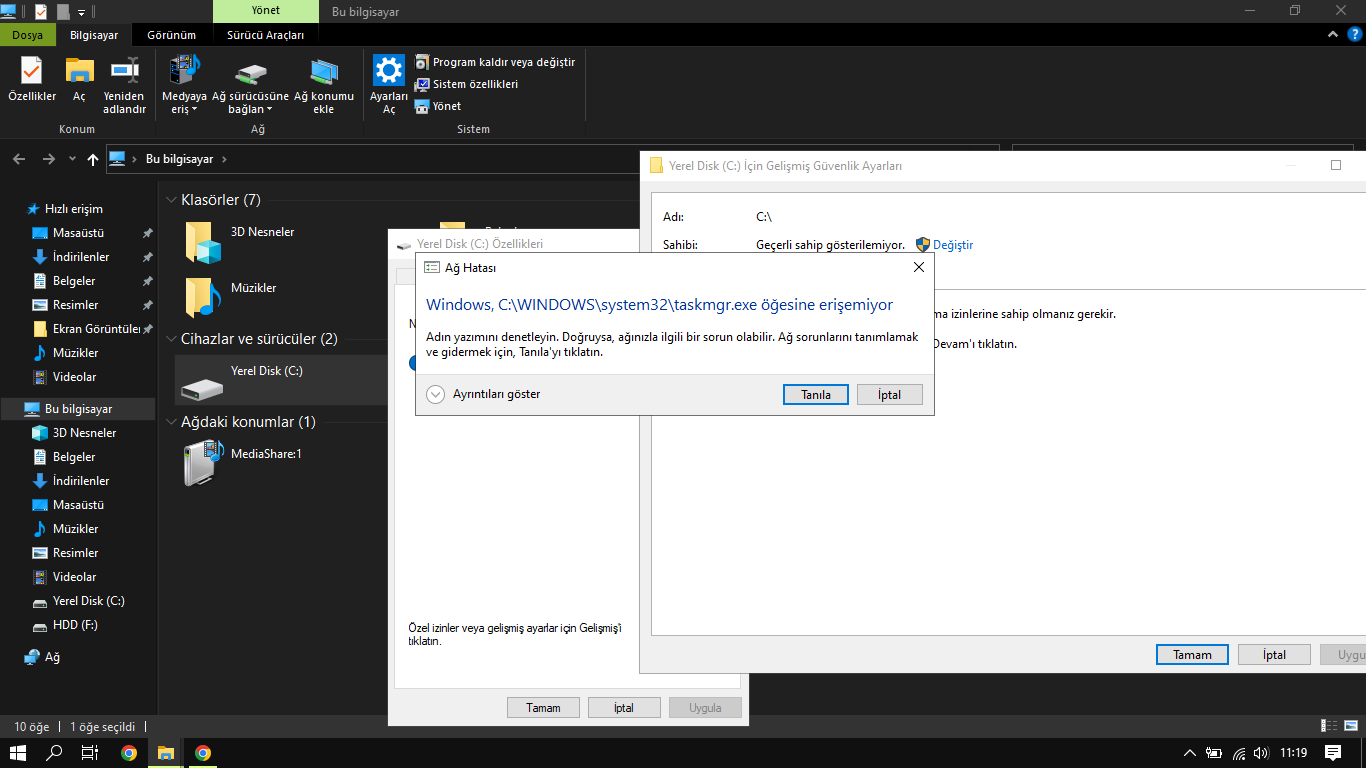This screenshot has width=1366, height=768.
Task: Switch to Sürücü Araçları tab
Action: point(265,35)
